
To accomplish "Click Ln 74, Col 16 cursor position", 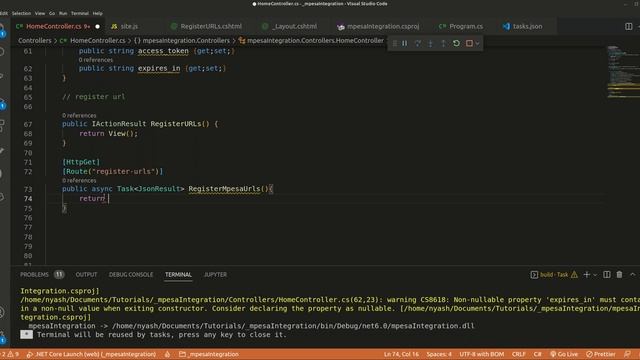I will point(401,354).
